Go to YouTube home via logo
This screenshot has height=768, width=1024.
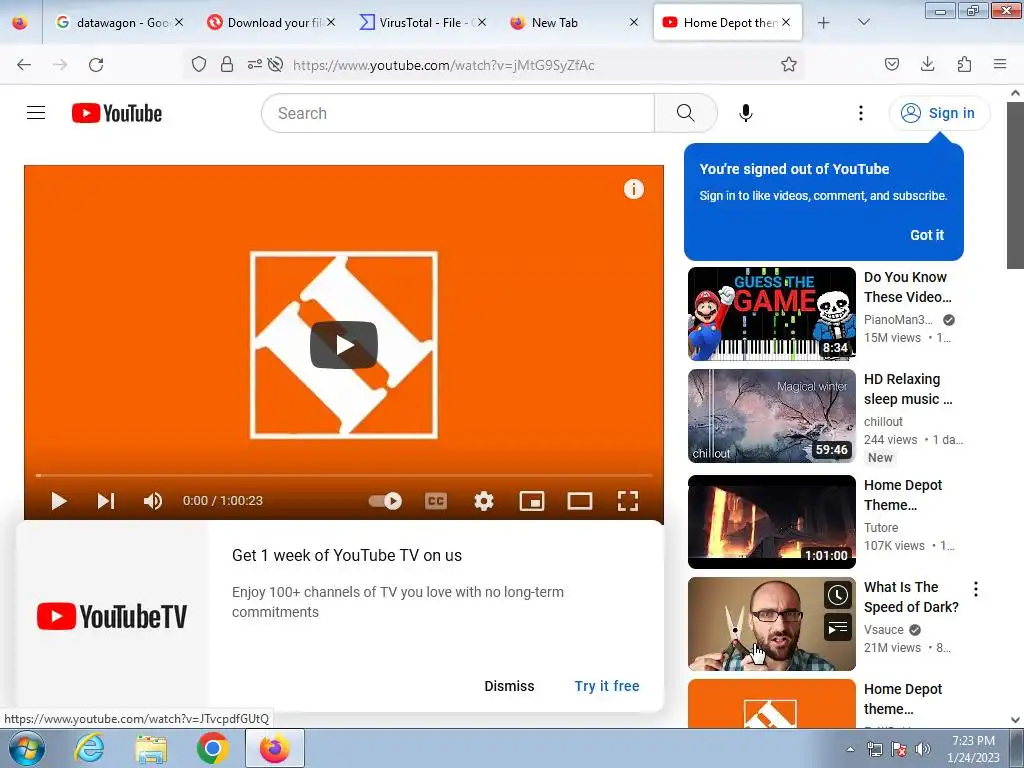(x=117, y=113)
